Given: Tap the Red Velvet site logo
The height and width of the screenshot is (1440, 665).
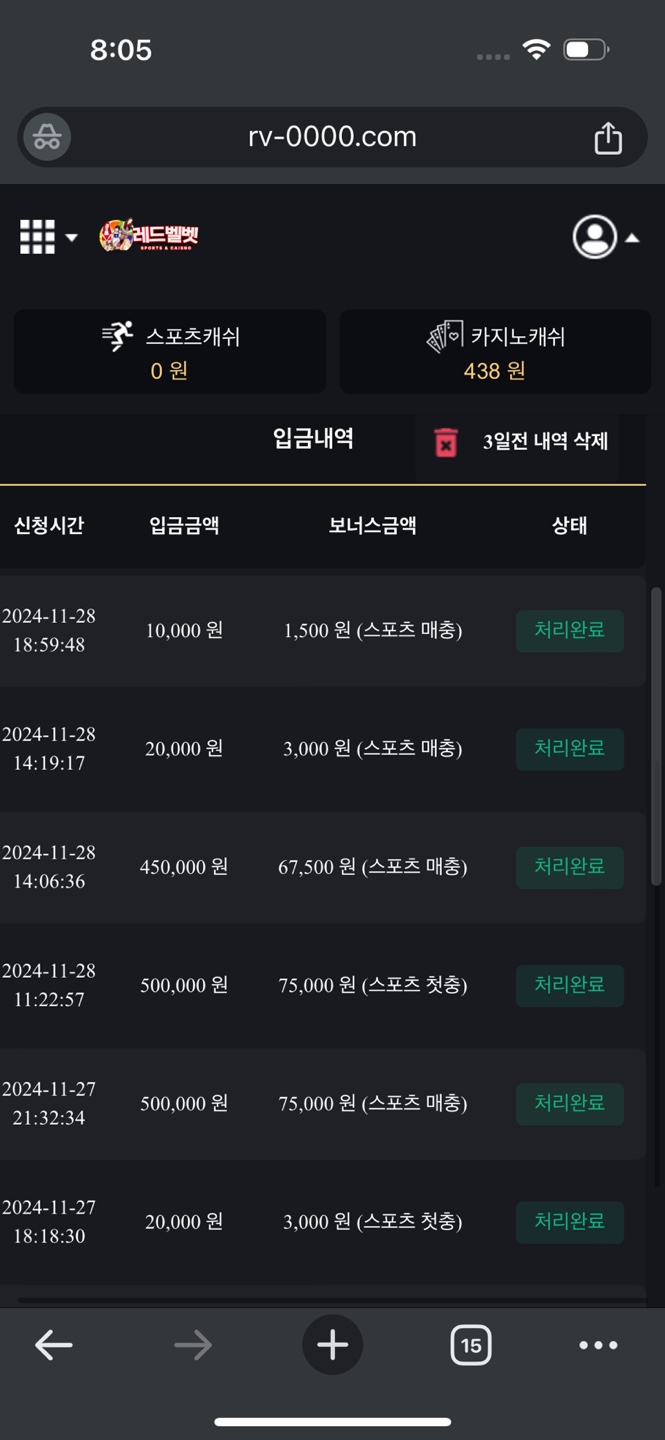Looking at the screenshot, I should 149,236.
